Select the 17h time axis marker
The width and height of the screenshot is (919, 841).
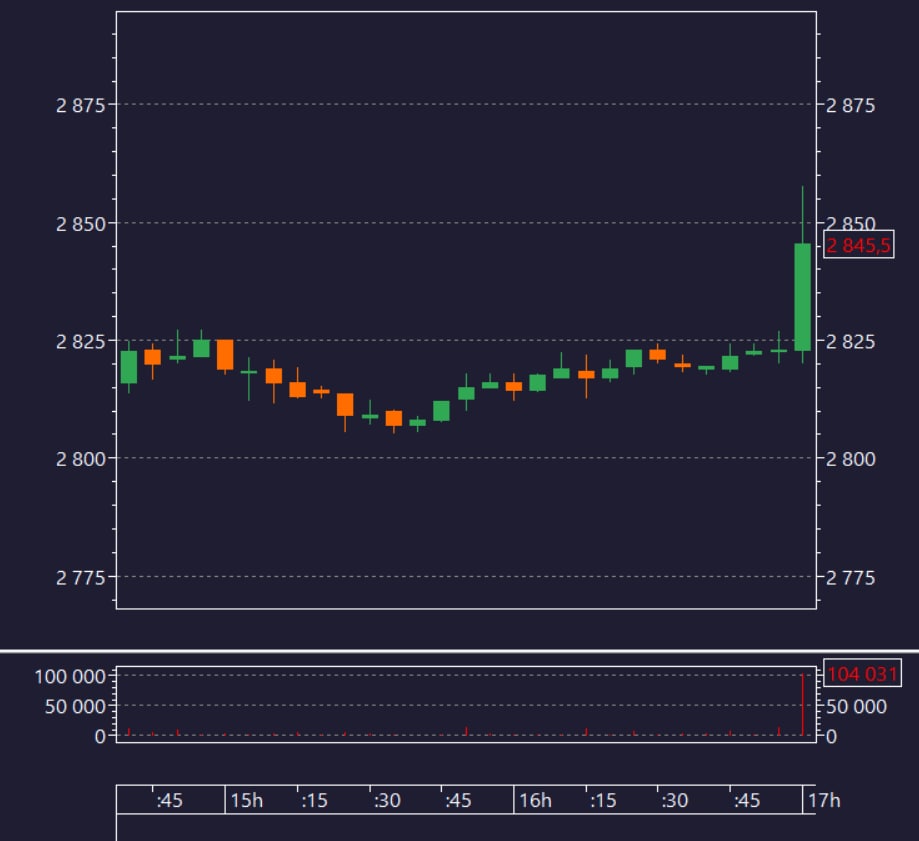(x=824, y=800)
